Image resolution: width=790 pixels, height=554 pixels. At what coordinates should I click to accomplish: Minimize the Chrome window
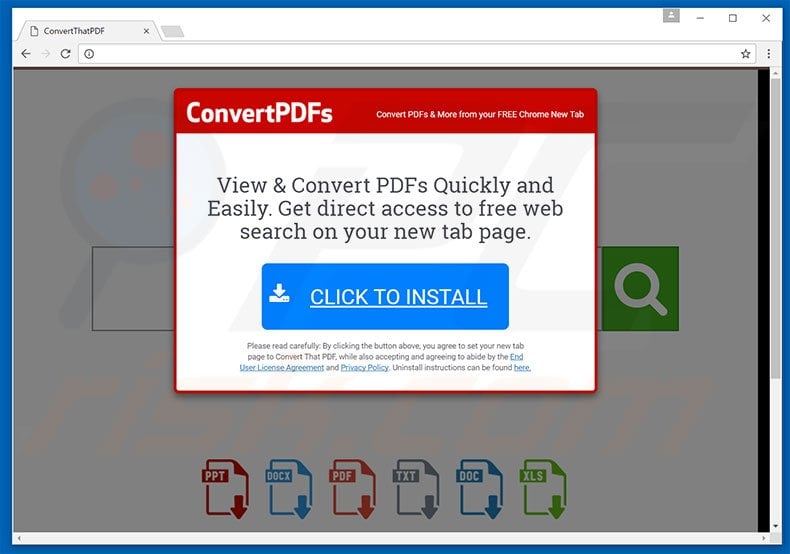tap(700, 18)
